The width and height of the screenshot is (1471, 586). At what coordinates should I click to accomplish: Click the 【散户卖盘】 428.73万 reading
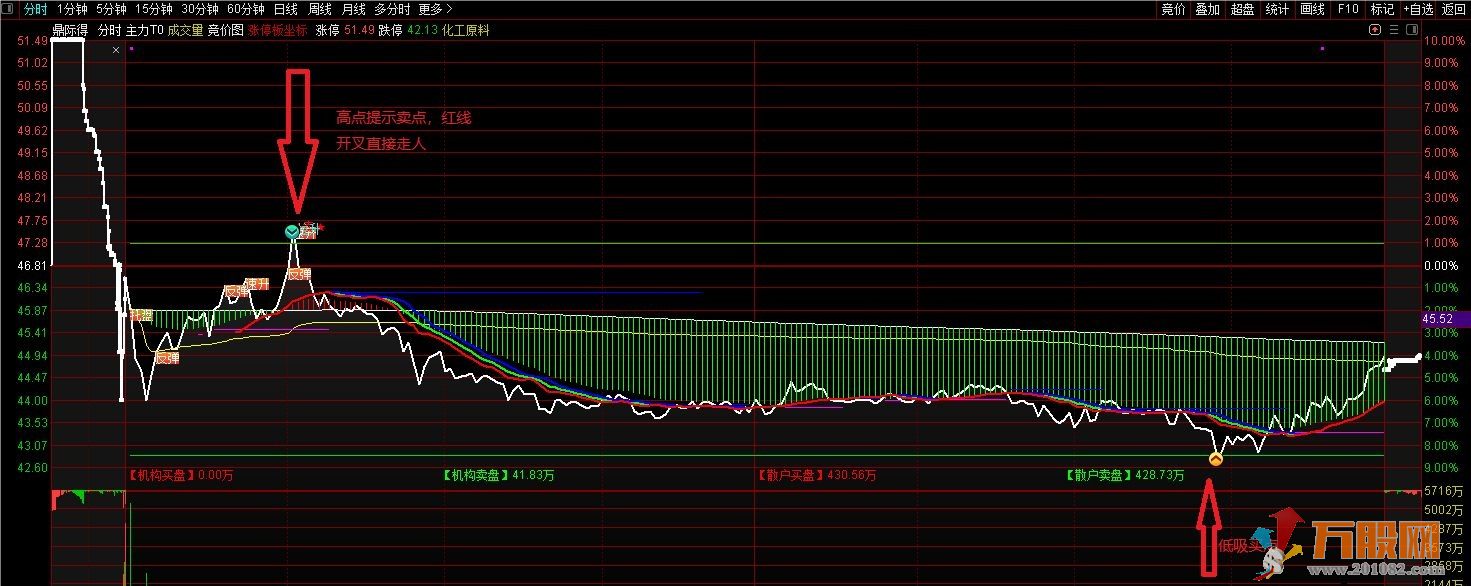[1126, 476]
